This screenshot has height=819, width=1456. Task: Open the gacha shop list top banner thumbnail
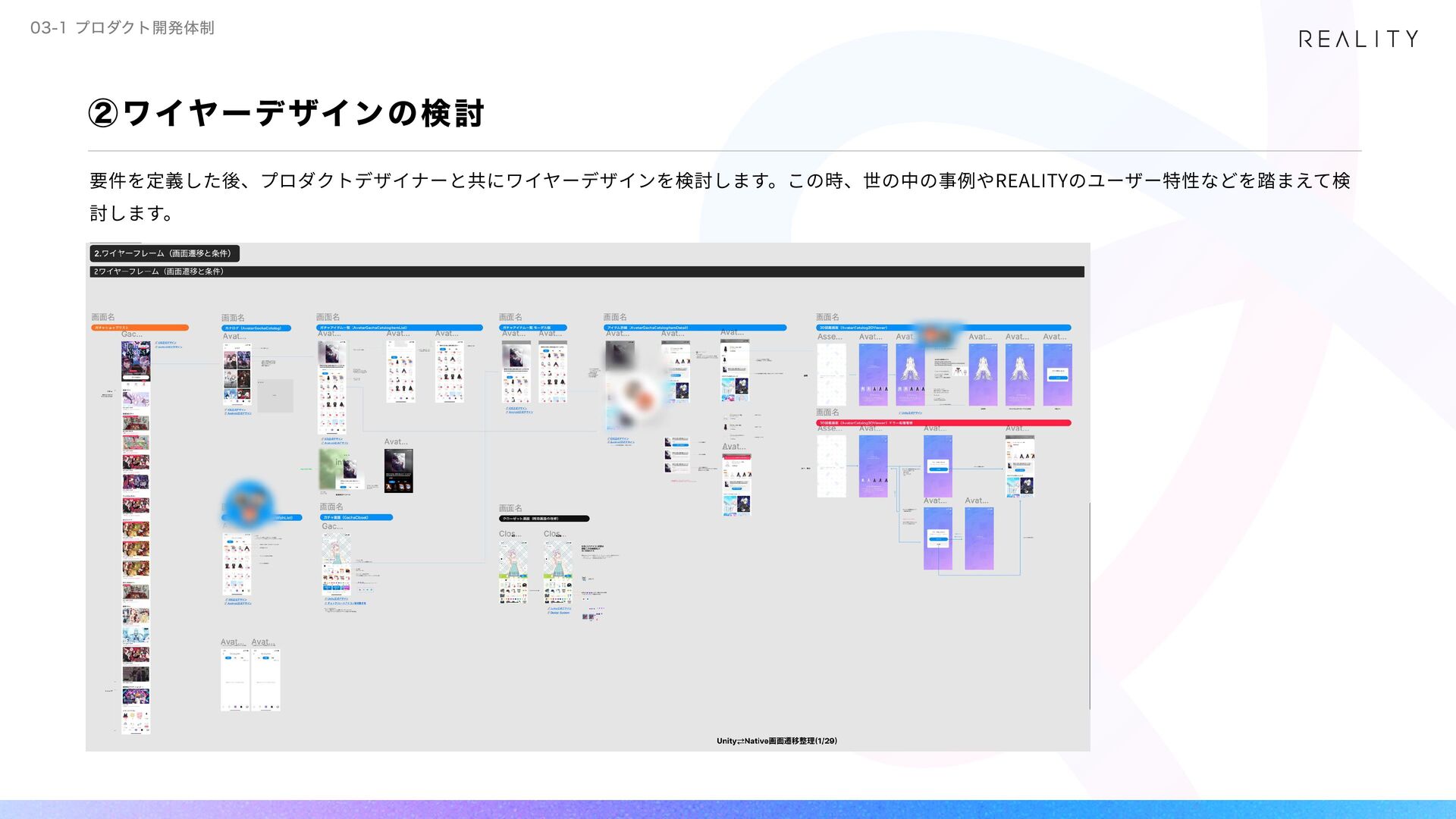click(136, 360)
